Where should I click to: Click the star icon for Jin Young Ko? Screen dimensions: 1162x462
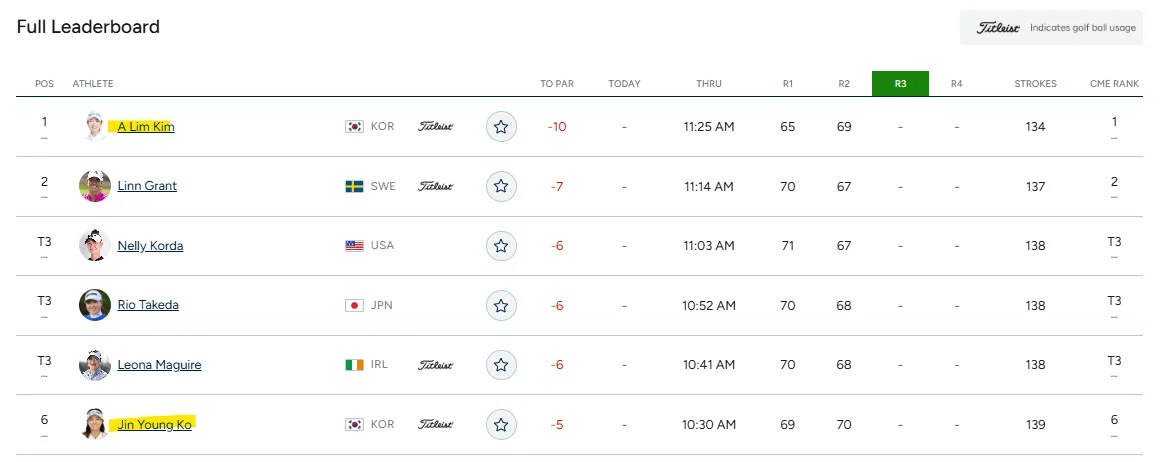(501, 425)
